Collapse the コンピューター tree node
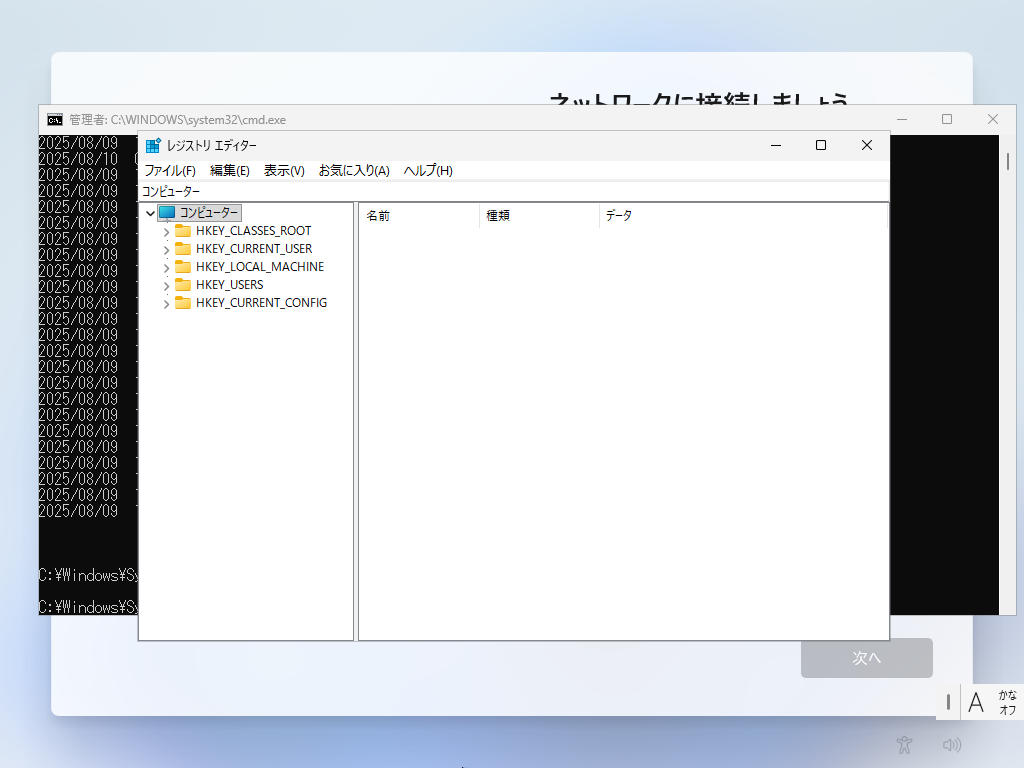Image resolution: width=1024 pixels, height=768 pixels. (x=150, y=213)
